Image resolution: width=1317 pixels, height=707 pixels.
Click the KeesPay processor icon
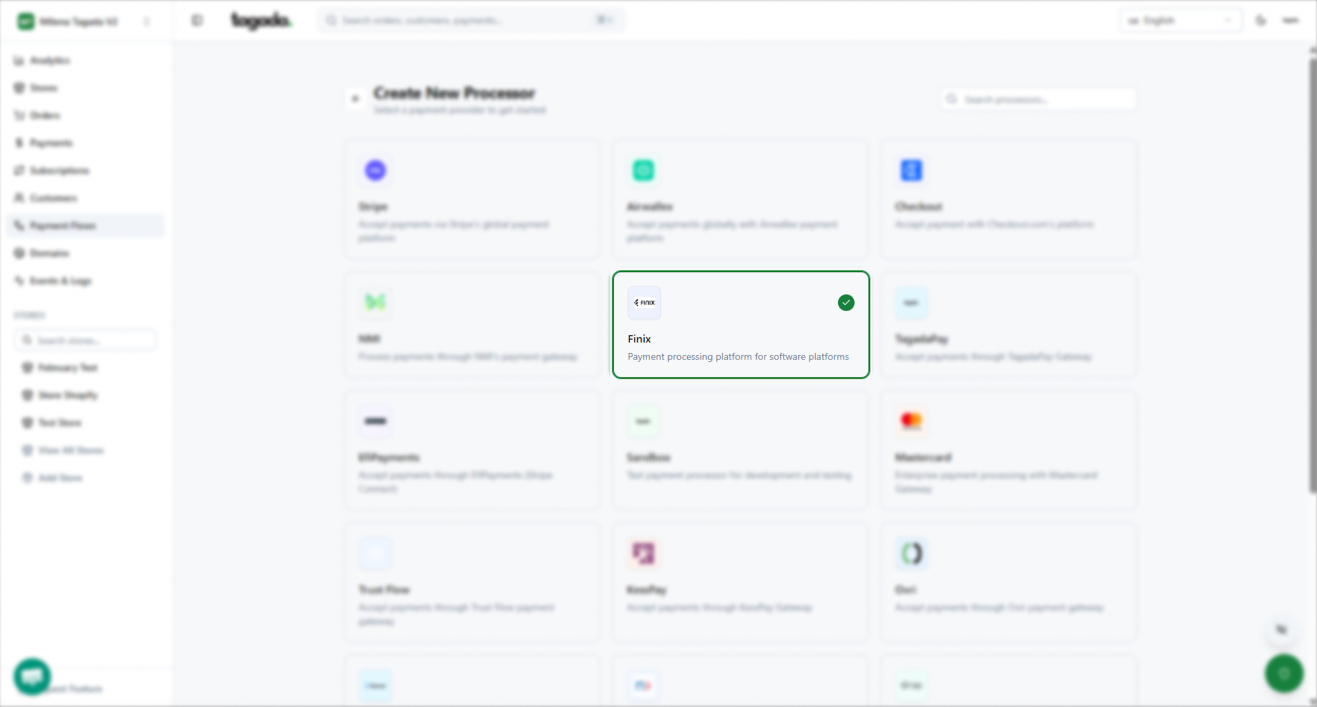pyautogui.click(x=643, y=553)
